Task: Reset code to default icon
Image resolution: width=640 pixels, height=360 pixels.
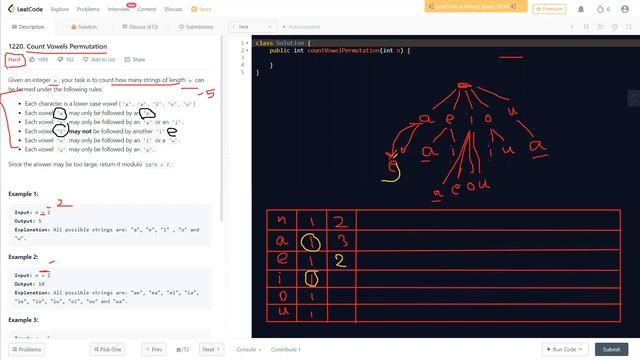Action: point(600,27)
